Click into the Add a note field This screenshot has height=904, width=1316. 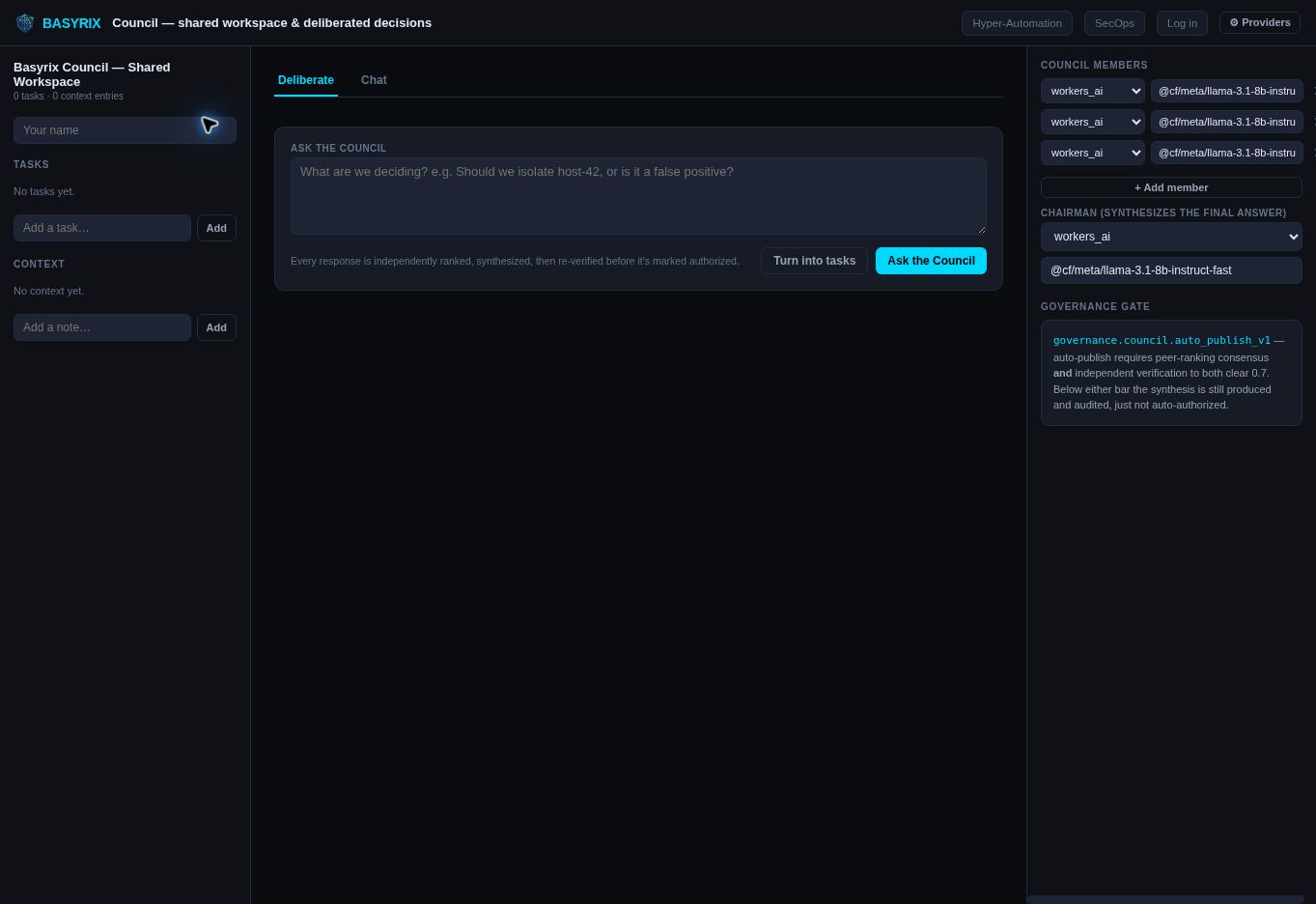(102, 327)
